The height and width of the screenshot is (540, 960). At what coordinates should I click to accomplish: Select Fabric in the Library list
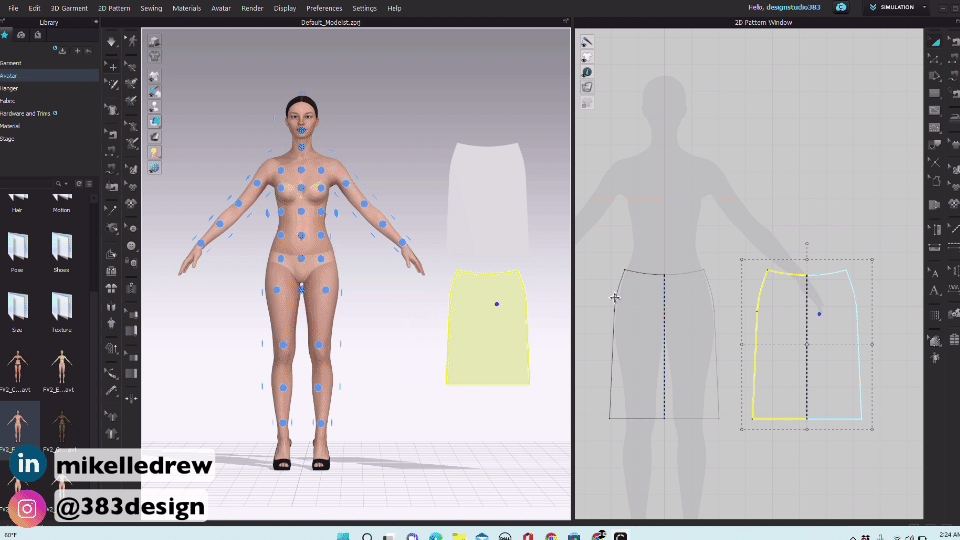[x=8, y=101]
